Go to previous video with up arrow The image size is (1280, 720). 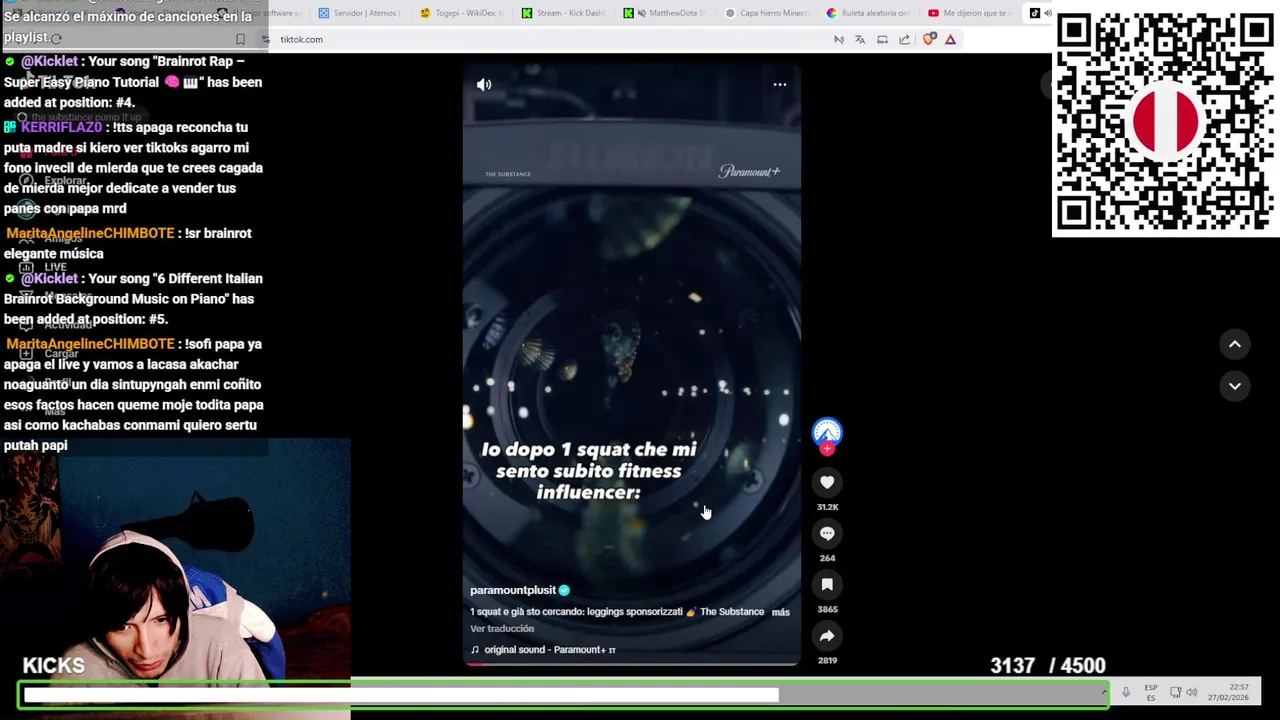[1235, 344]
